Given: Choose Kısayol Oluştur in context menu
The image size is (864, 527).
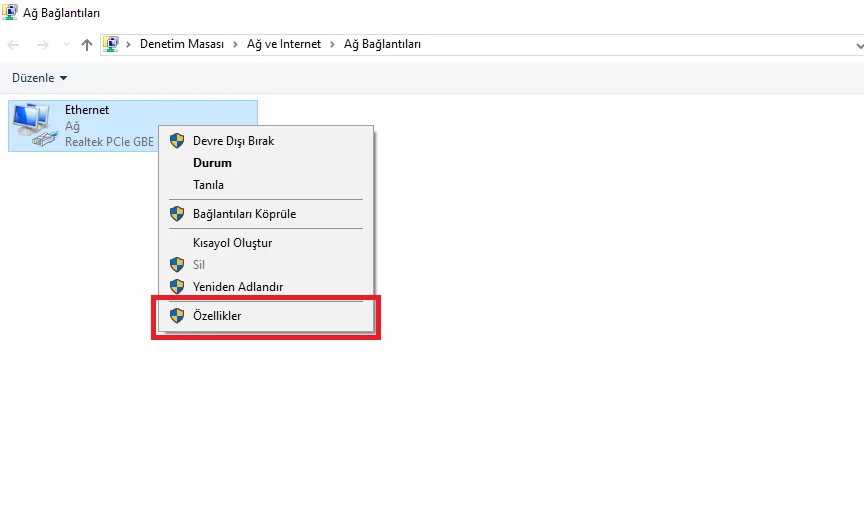Looking at the screenshot, I should [x=232, y=243].
